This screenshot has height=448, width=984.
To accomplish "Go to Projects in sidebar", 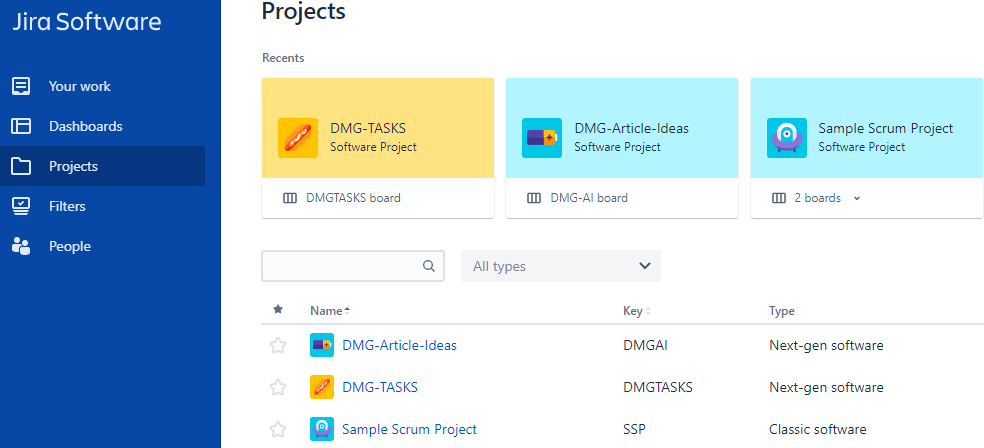I will tap(73, 166).
